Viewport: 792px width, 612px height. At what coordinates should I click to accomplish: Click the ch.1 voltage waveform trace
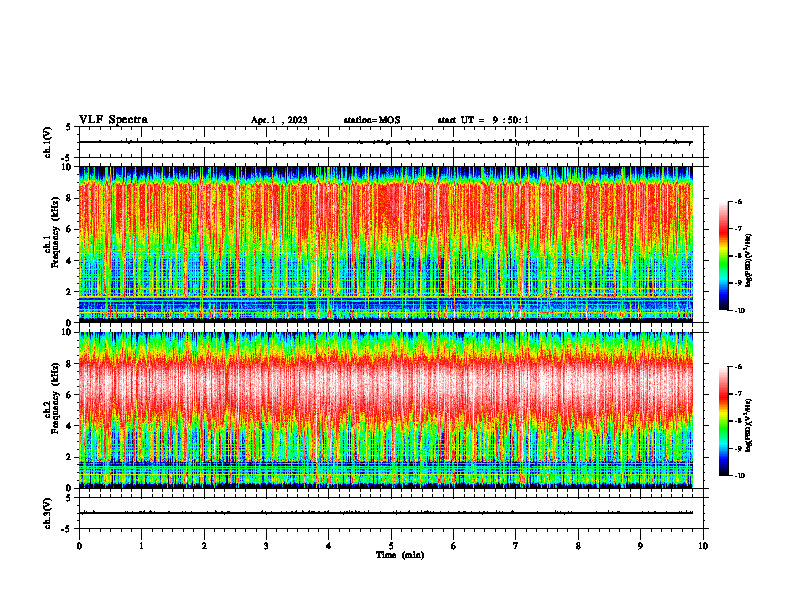[x=385, y=142]
